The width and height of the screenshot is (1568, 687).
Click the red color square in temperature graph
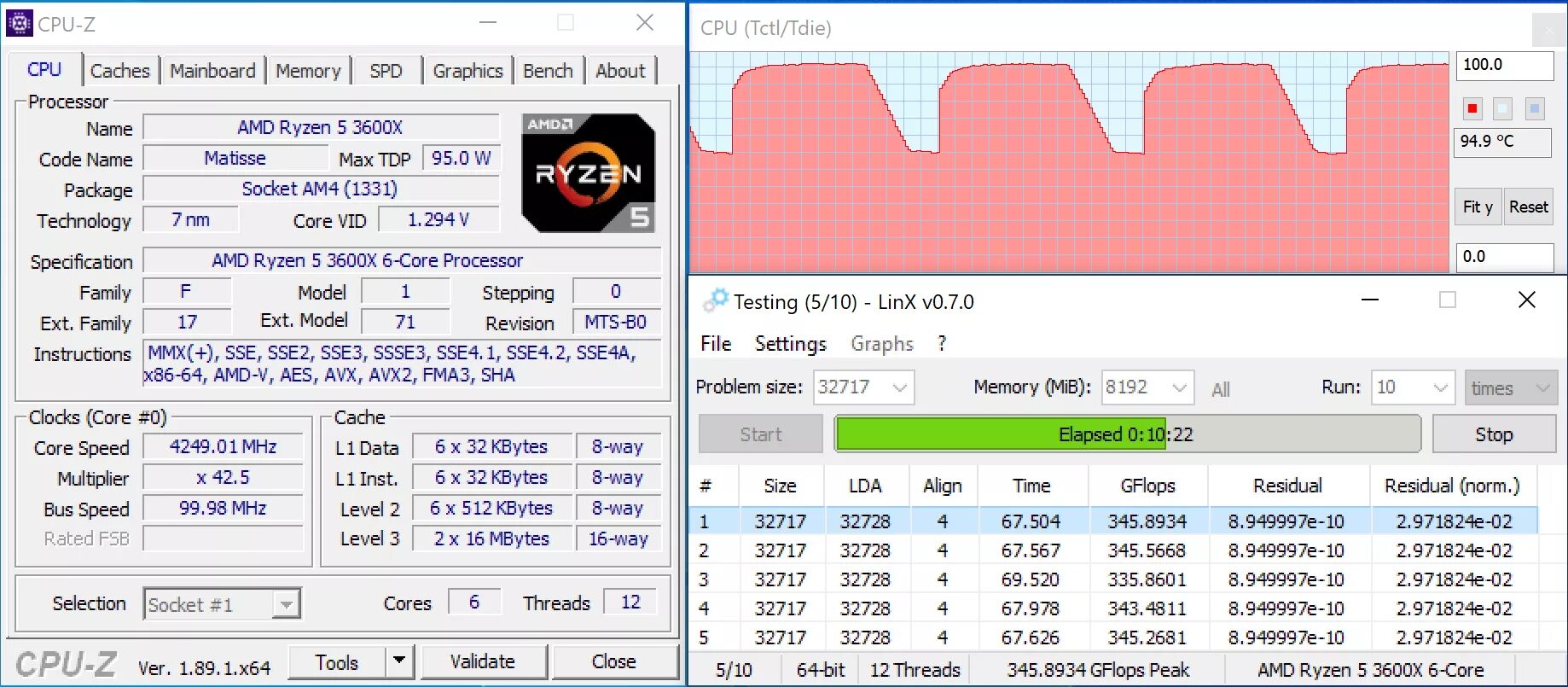point(1472,108)
